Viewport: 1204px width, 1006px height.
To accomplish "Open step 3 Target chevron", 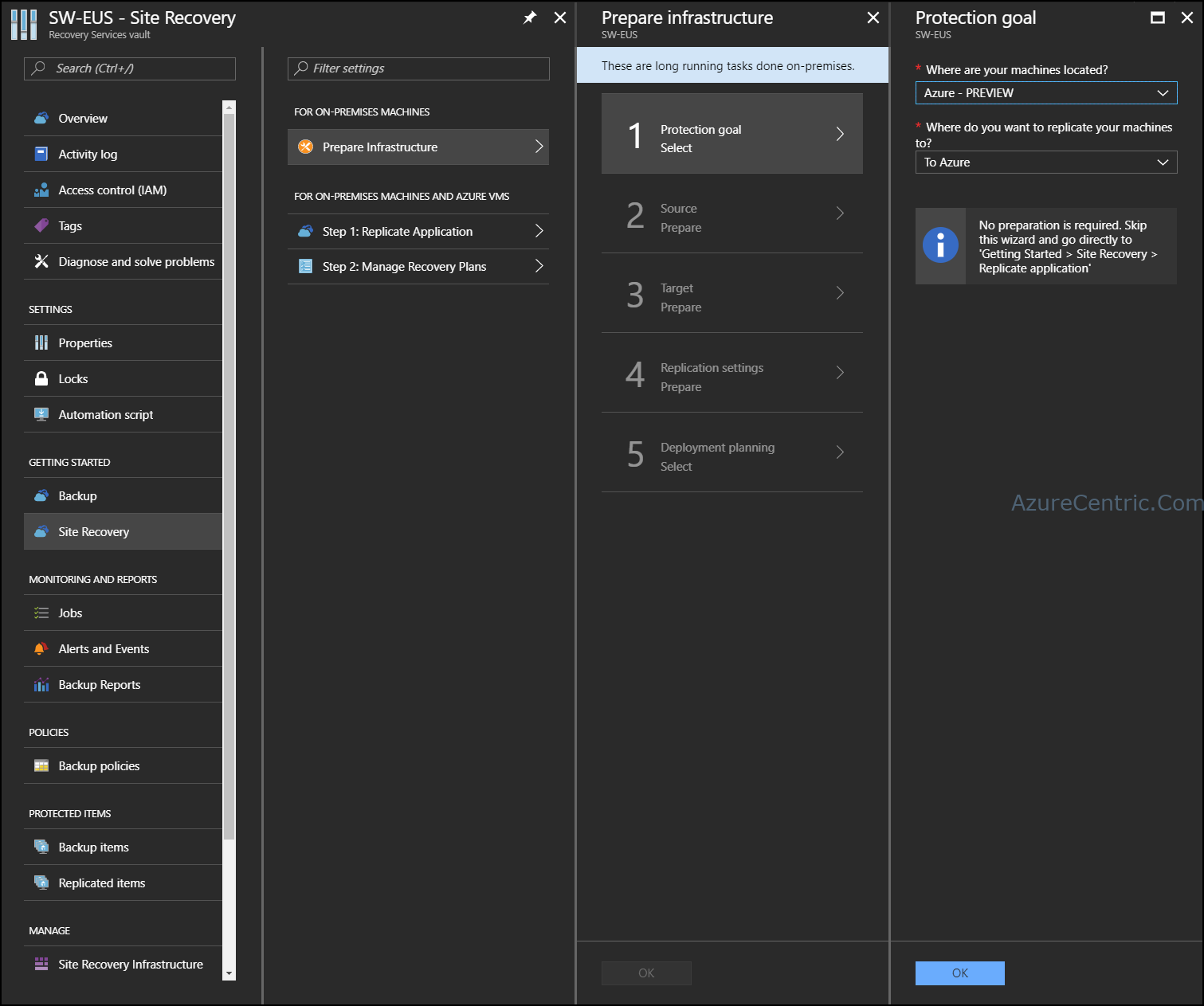I will [840, 293].
